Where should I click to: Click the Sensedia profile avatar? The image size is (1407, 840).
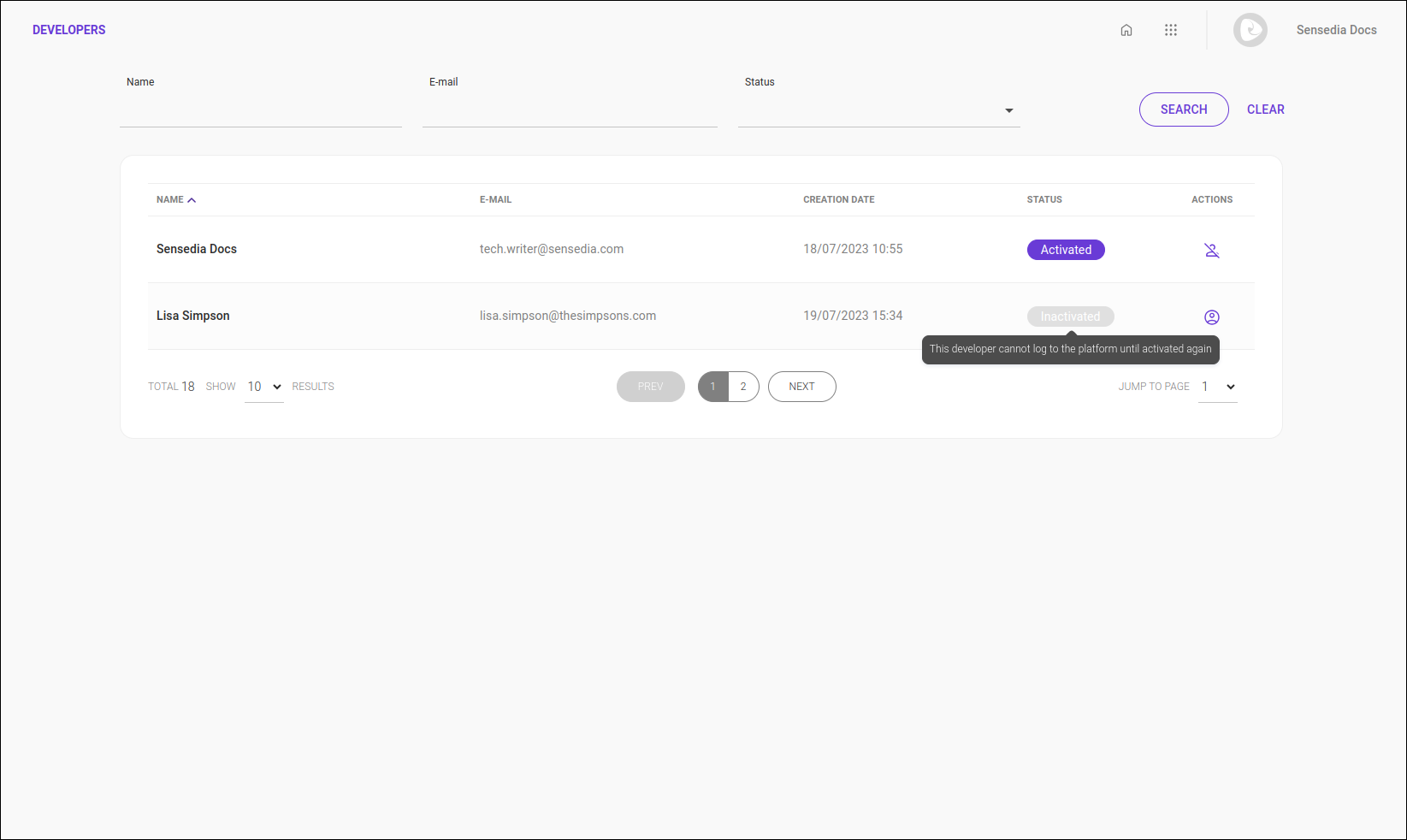coord(1250,29)
